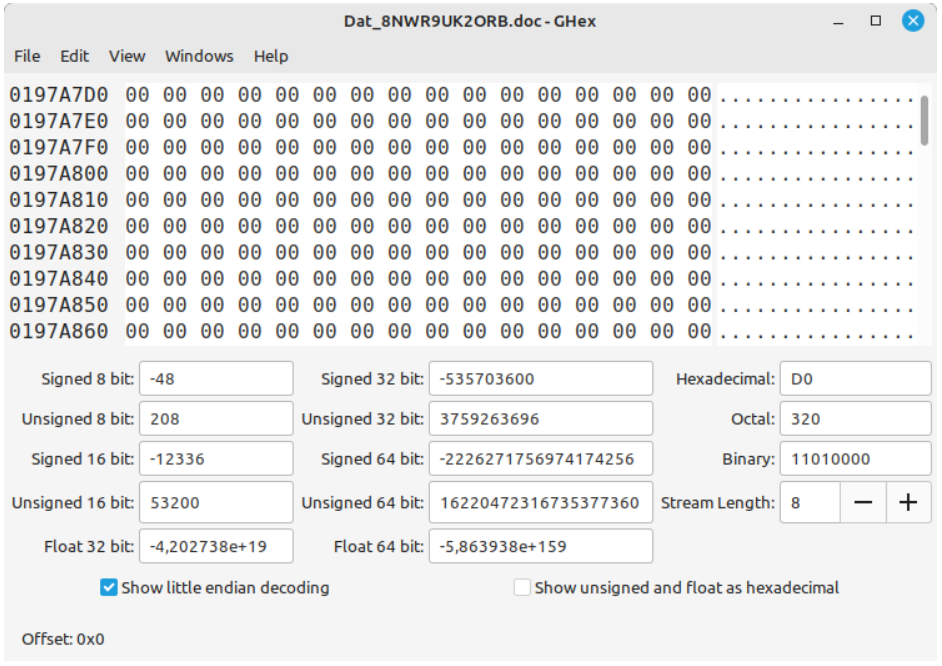Open the View menu
The height and width of the screenshot is (666, 942).
click(x=127, y=56)
